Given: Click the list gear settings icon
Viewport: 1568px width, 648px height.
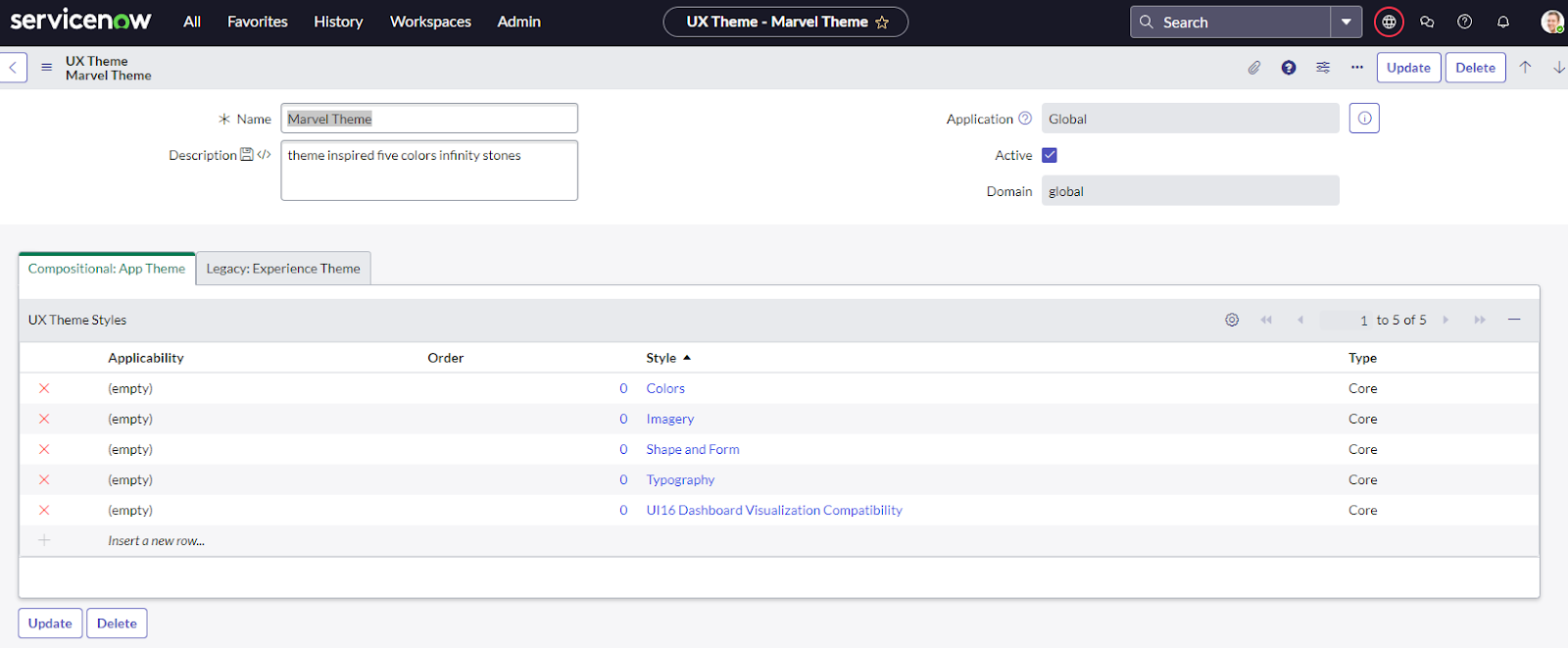Looking at the screenshot, I should 1232,320.
